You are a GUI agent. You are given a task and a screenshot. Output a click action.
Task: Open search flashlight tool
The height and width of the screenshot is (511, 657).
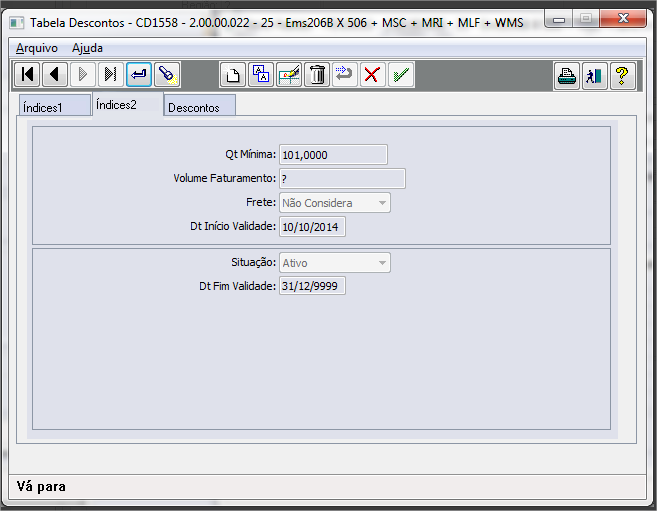(167, 75)
